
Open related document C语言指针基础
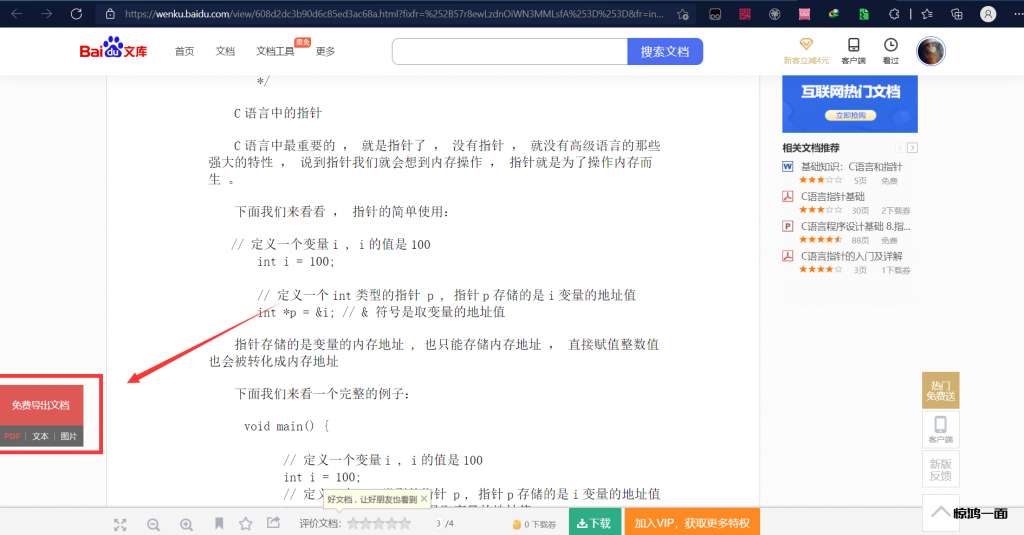point(832,197)
